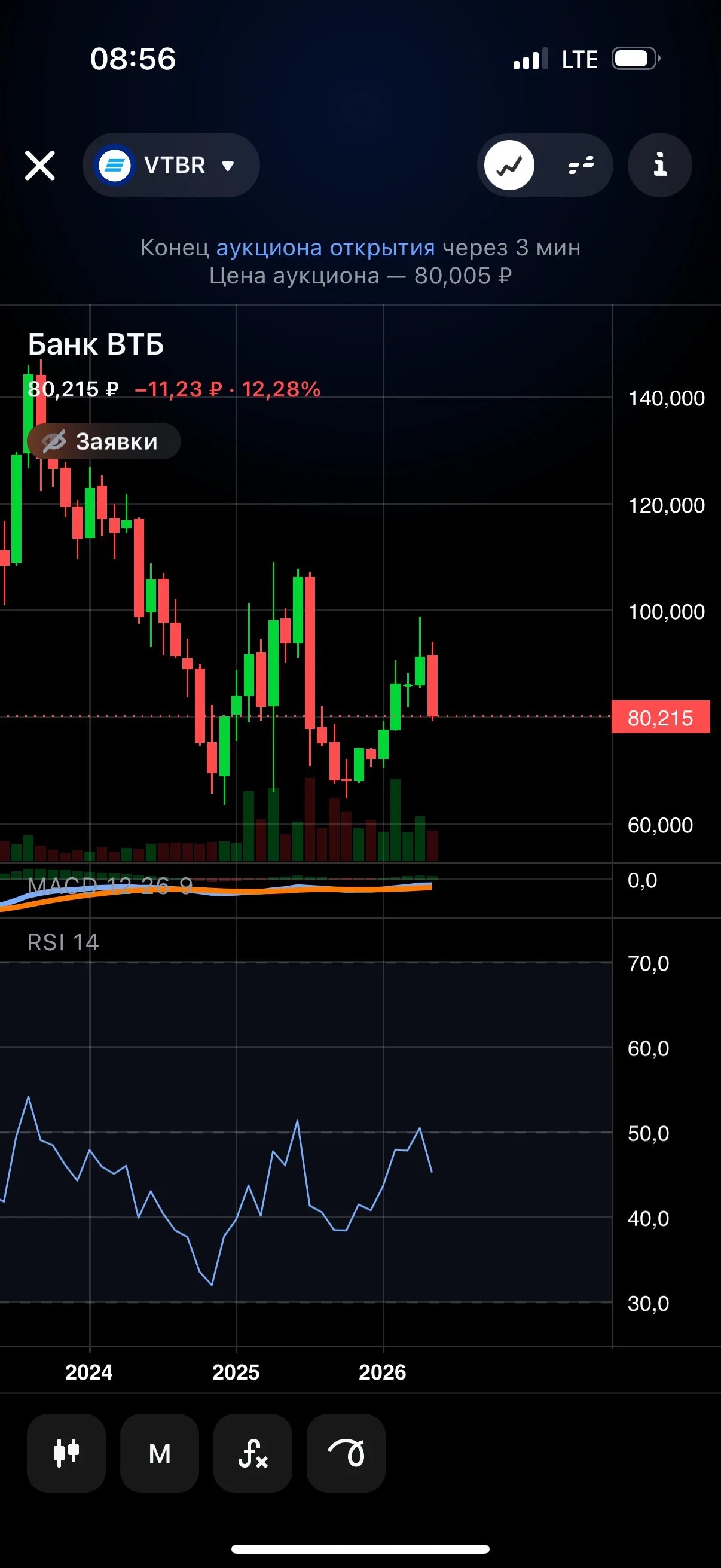721x1568 pixels.
Task: Tap the 80,215 current price label
Action: 661,717
